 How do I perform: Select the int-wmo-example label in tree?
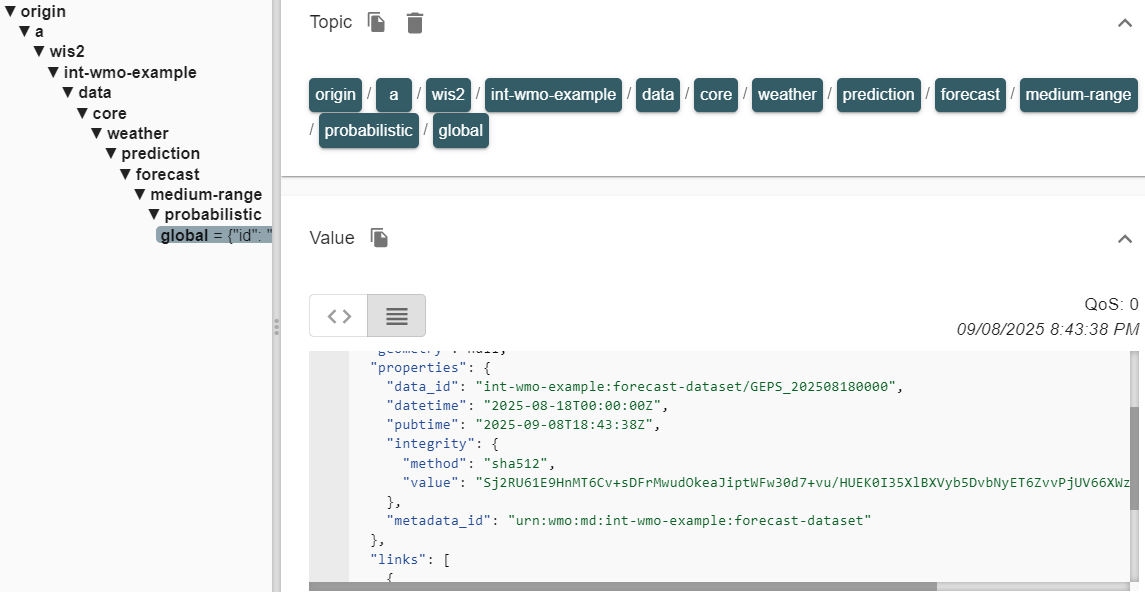(130, 72)
